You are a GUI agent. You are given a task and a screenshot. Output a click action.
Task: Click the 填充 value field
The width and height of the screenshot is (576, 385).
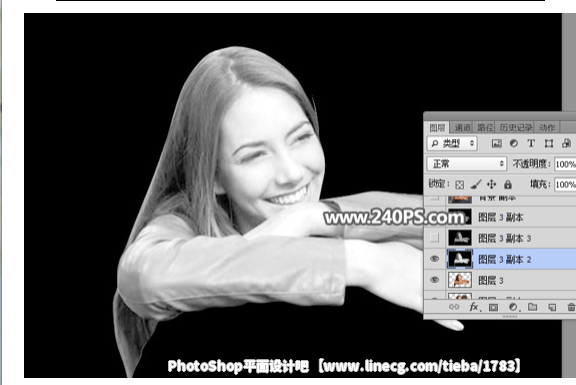[x=565, y=184]
